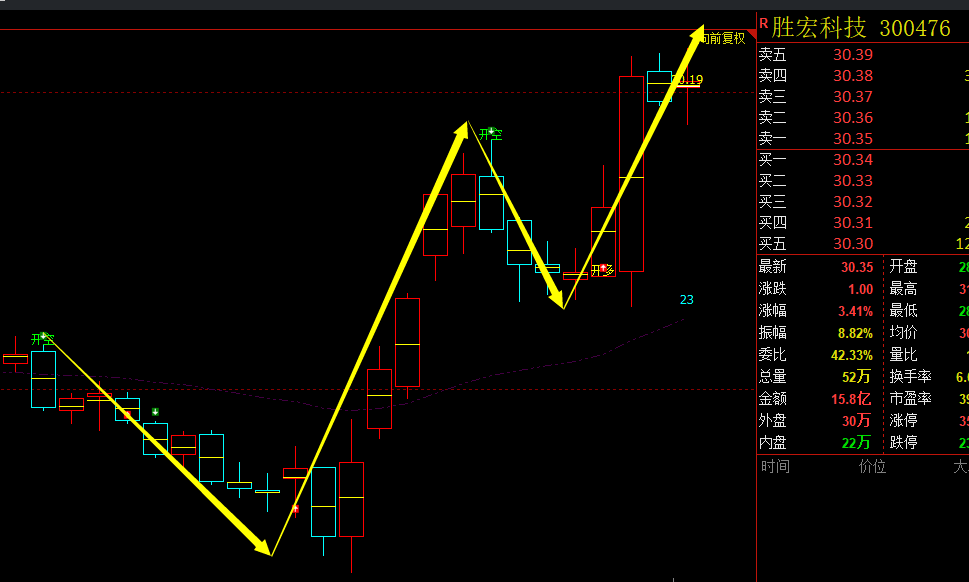The height and width of the screenshot is (582, 969).
Task: Click the 开空 marker at the middle peak
Action: click(490, 133)
